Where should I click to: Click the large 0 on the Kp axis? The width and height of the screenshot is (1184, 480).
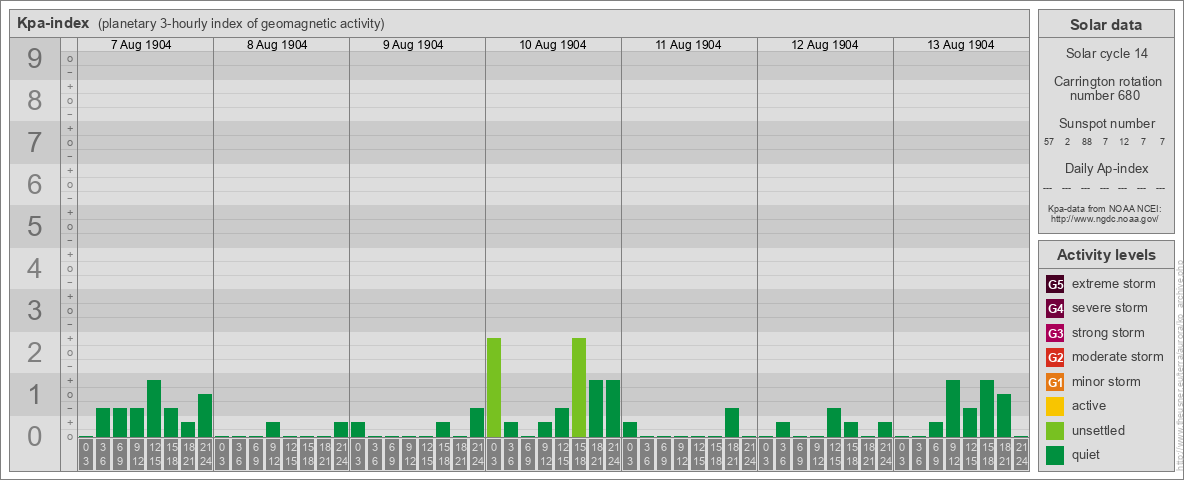point(35,436)
